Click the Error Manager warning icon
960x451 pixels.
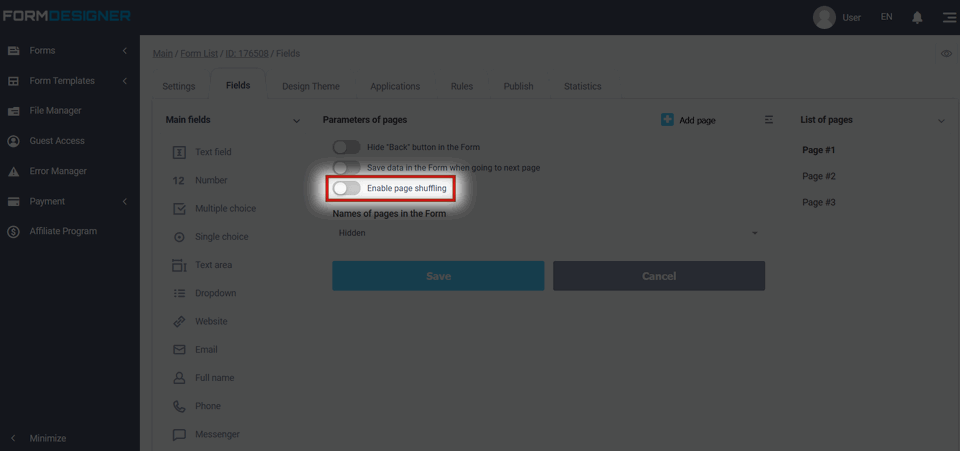pyautogui.click(x=14, y=171)
